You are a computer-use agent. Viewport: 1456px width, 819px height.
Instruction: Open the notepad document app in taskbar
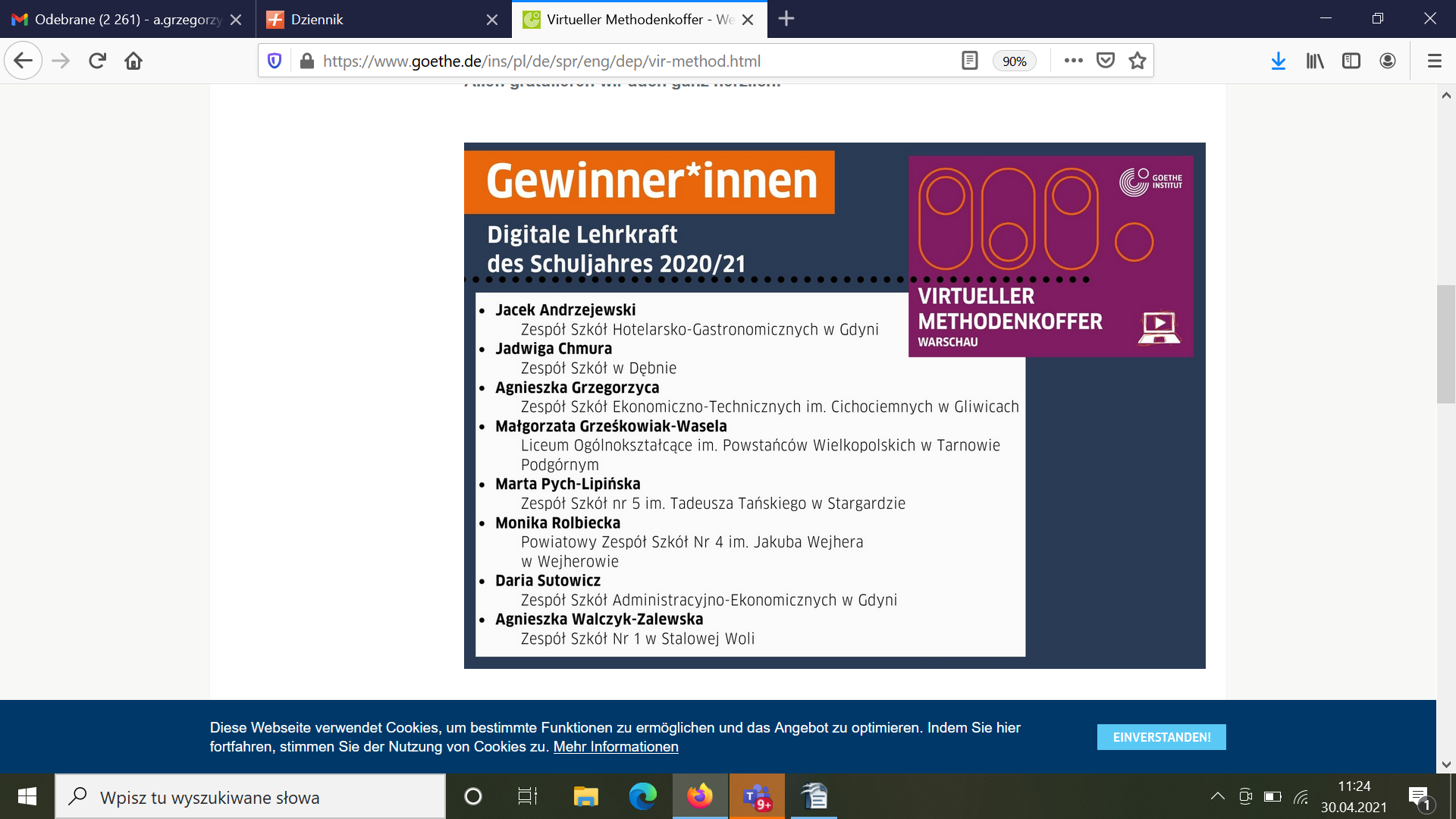point(814,796)
